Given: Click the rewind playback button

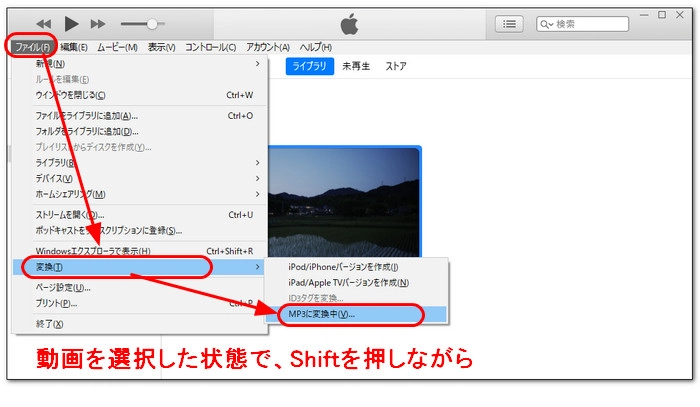Looking at the screenshot, I should coord(44,24).
